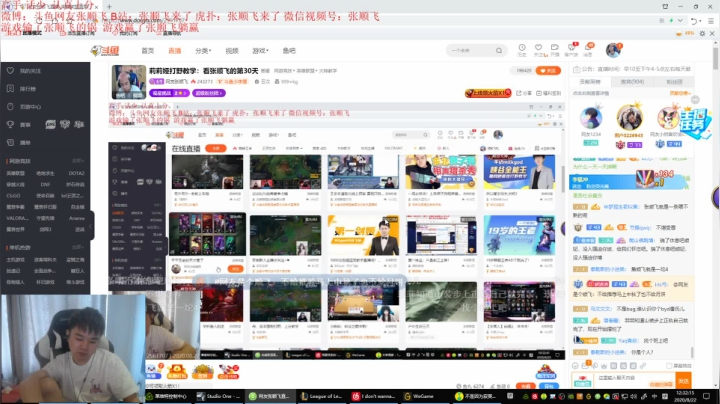Click the first-ranked contributor avatar in center
The height and width of the screenshot is (404, 720).
coord(629,118)
